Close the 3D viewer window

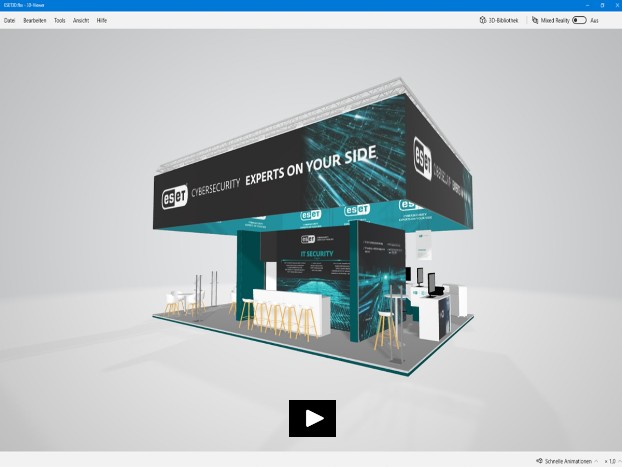coord(615,5)
